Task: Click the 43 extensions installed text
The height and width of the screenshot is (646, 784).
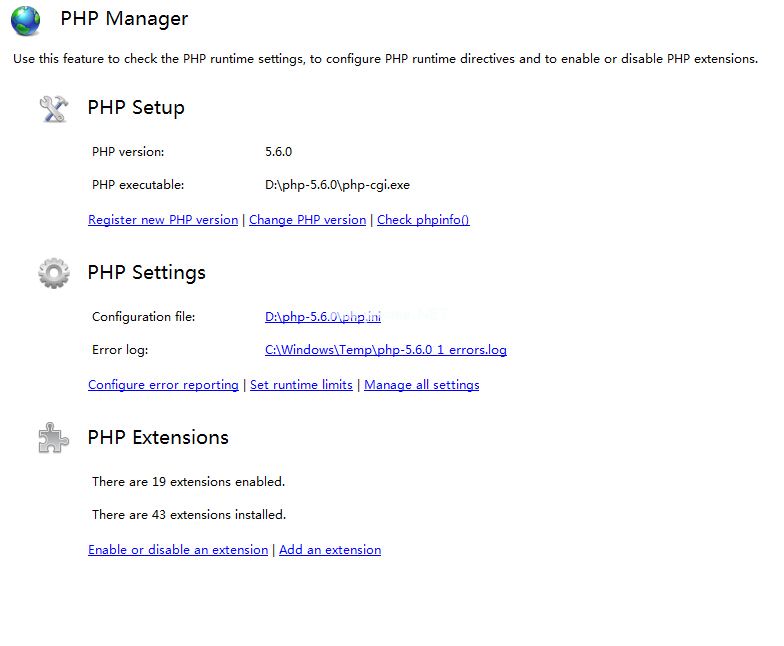Action: tap(189, 515)
